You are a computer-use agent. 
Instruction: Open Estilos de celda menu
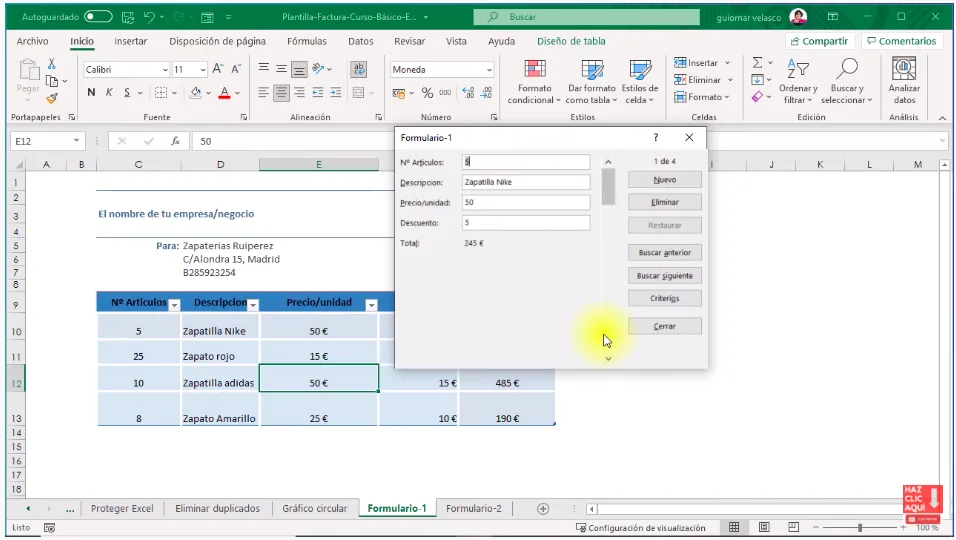click(640, 82)
